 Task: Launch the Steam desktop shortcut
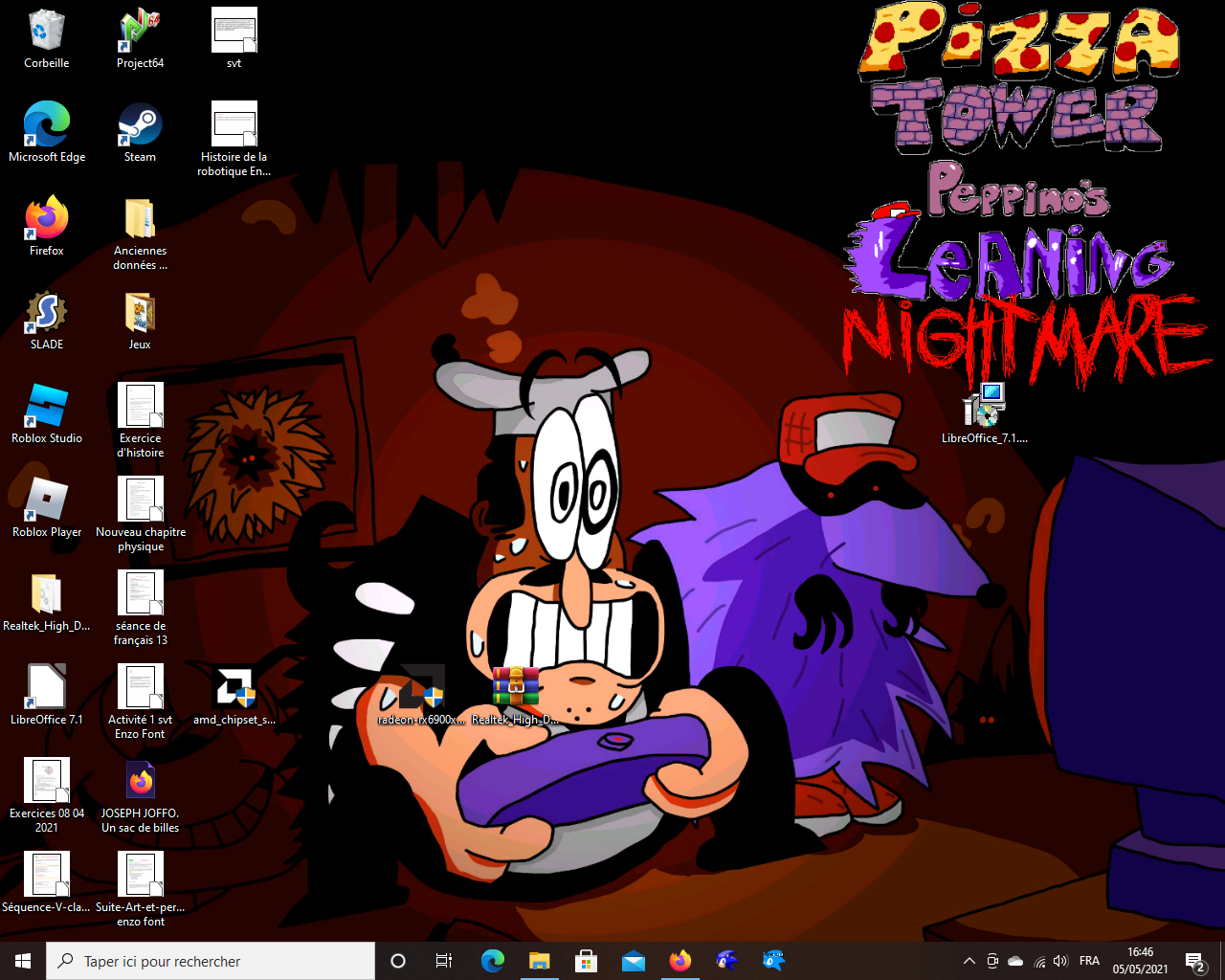tap(140, 132)
